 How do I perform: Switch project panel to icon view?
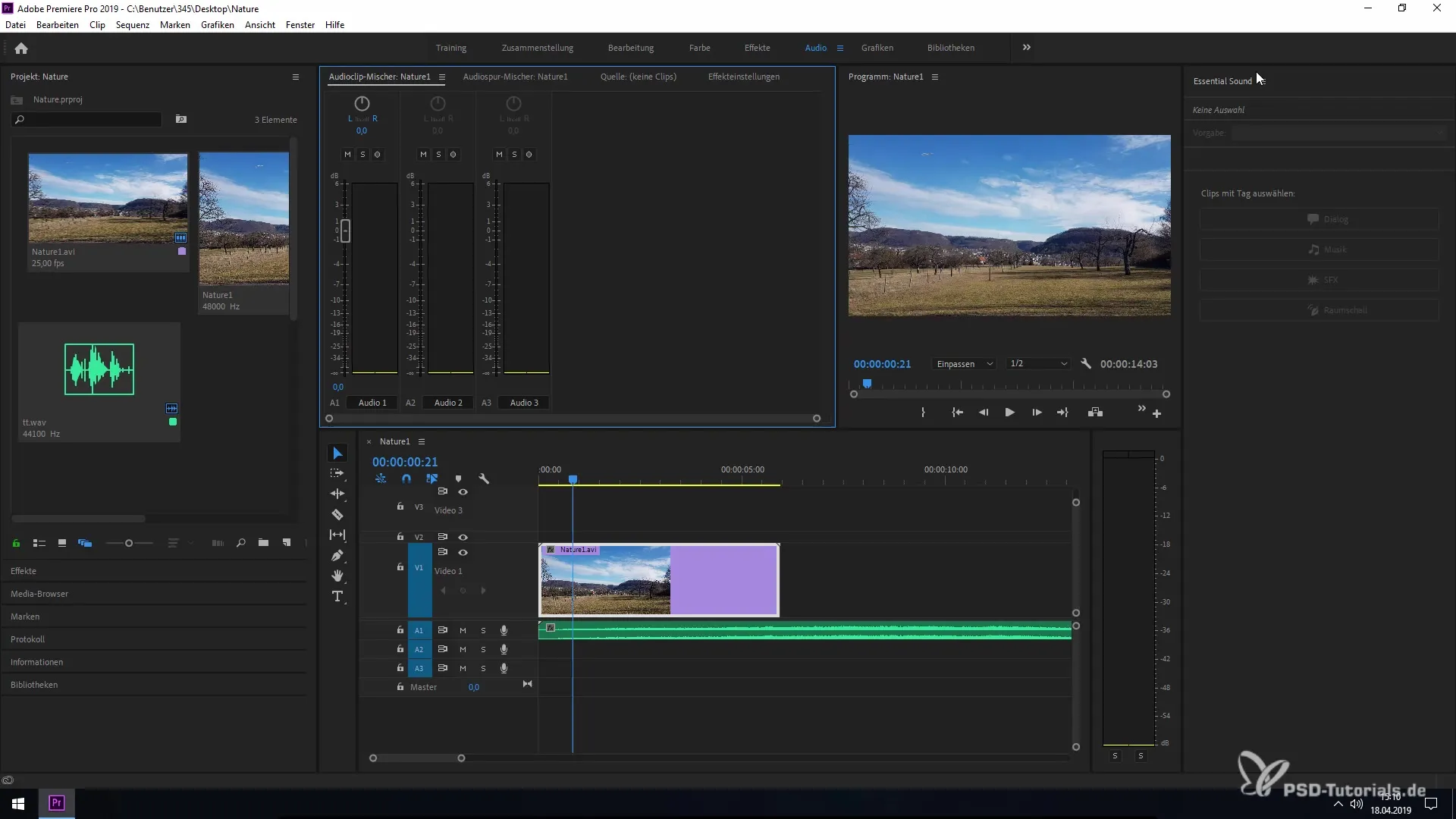62,543
